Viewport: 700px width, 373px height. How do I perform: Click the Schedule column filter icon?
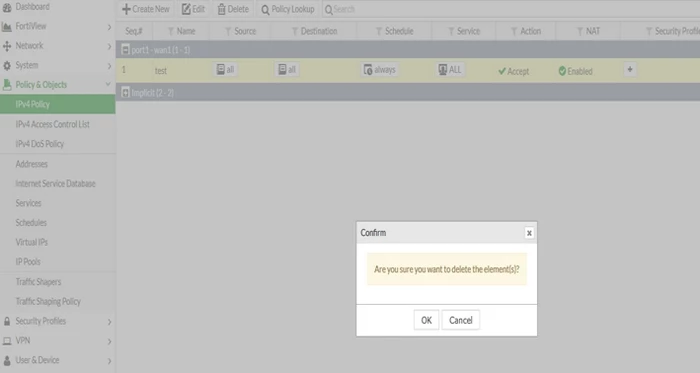tap(379, 31)
